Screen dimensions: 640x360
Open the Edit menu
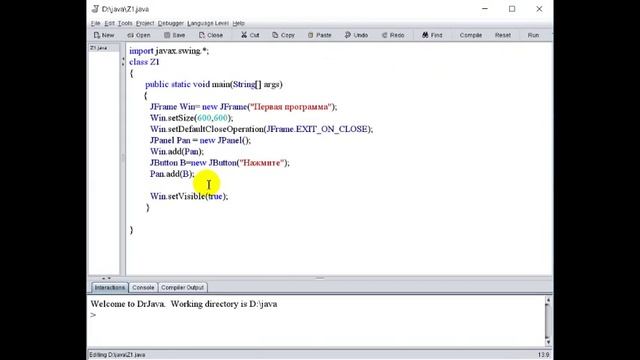[x=109, y=23]
